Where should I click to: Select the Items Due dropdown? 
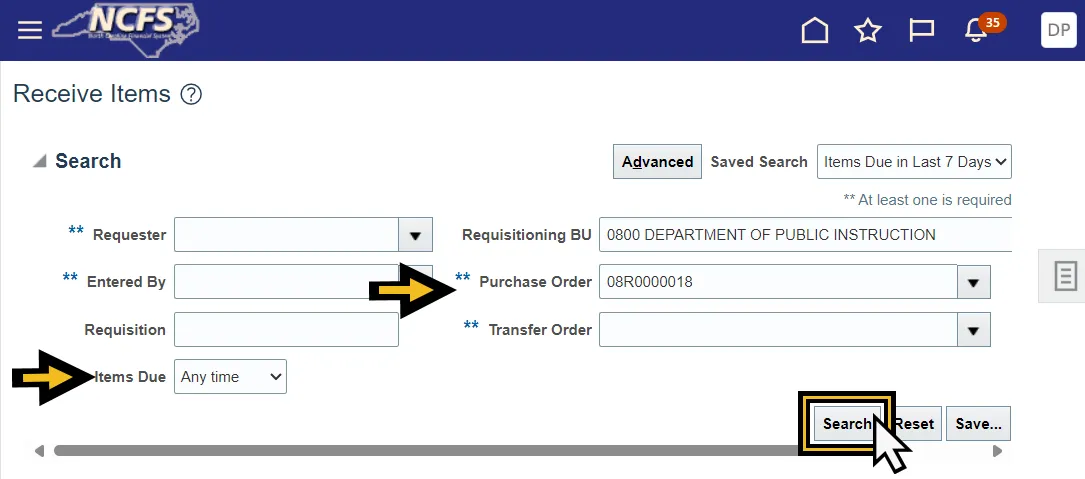(230, 377)
